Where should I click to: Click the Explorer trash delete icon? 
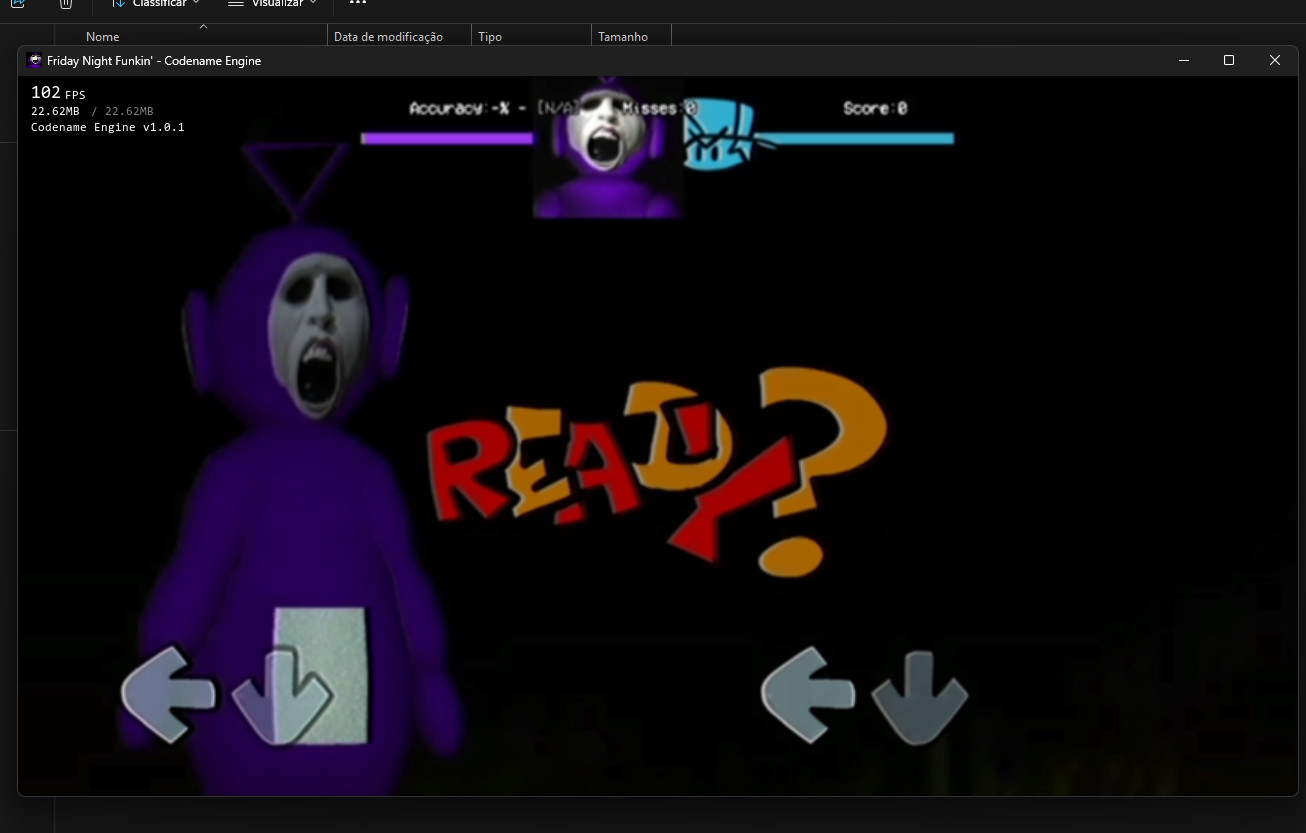[x=66, y=4]
